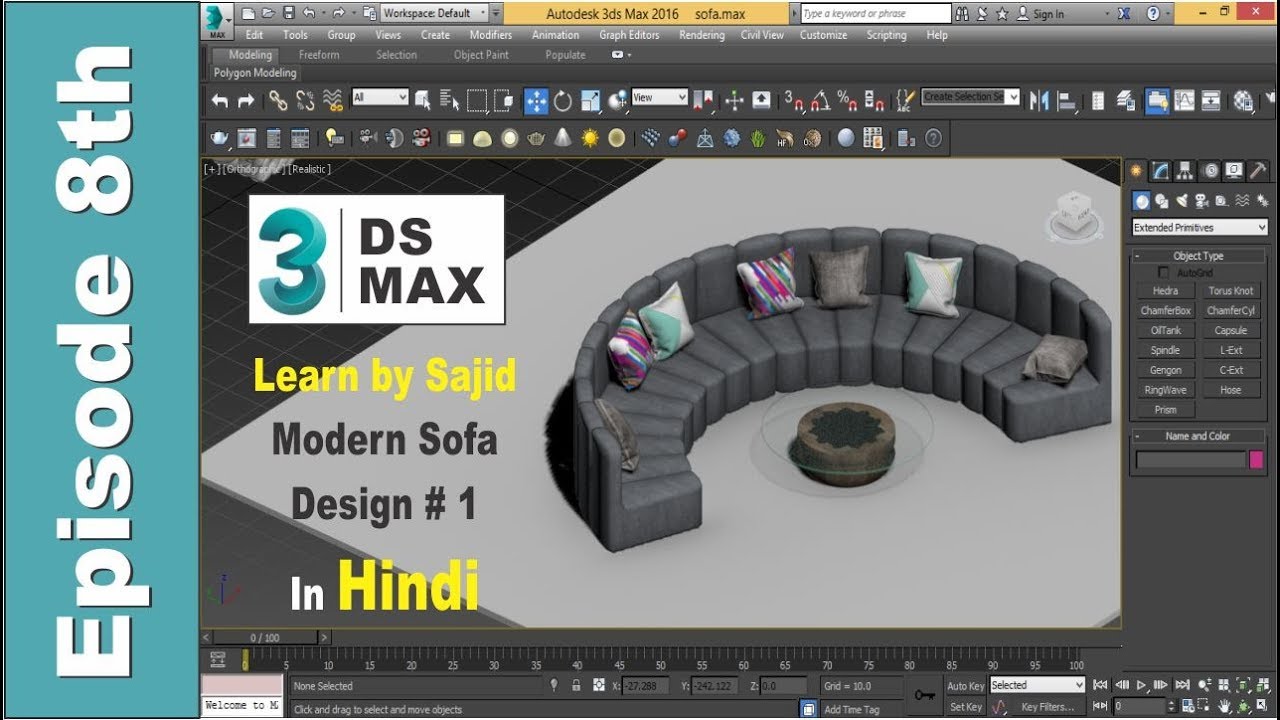Toggle the Set Key mode button
The image size is (1280, 720).
point(965,707)
